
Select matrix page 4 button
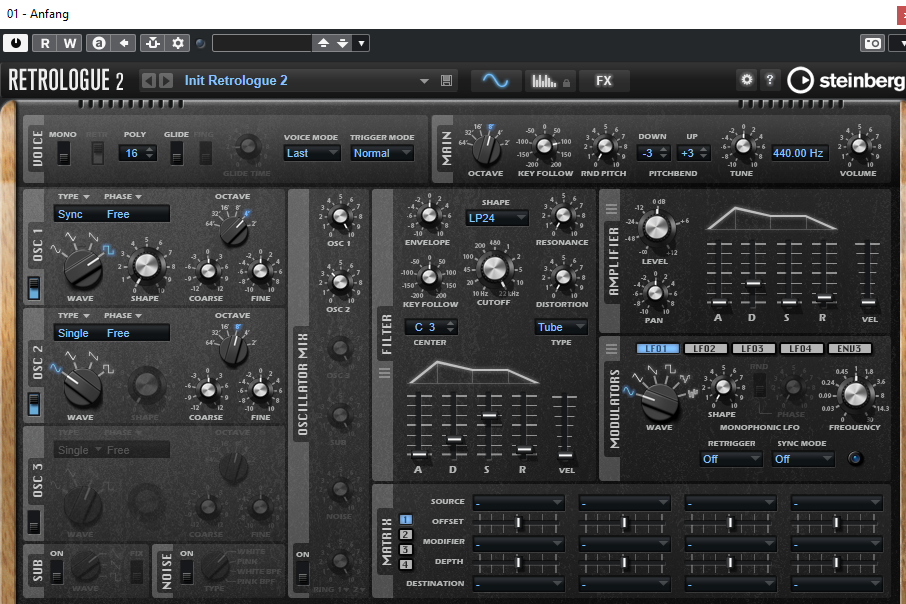pos(406,565)
